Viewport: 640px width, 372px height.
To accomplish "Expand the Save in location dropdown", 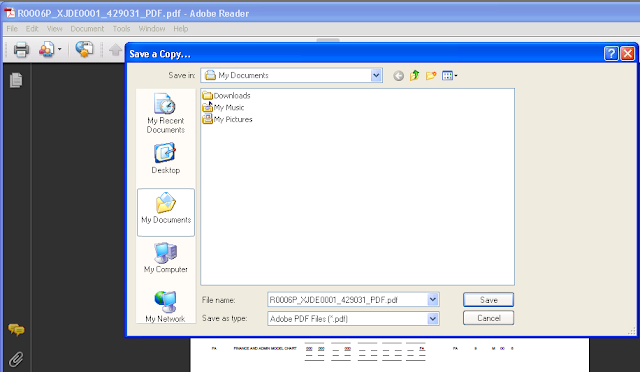I will tap(376, 75).
